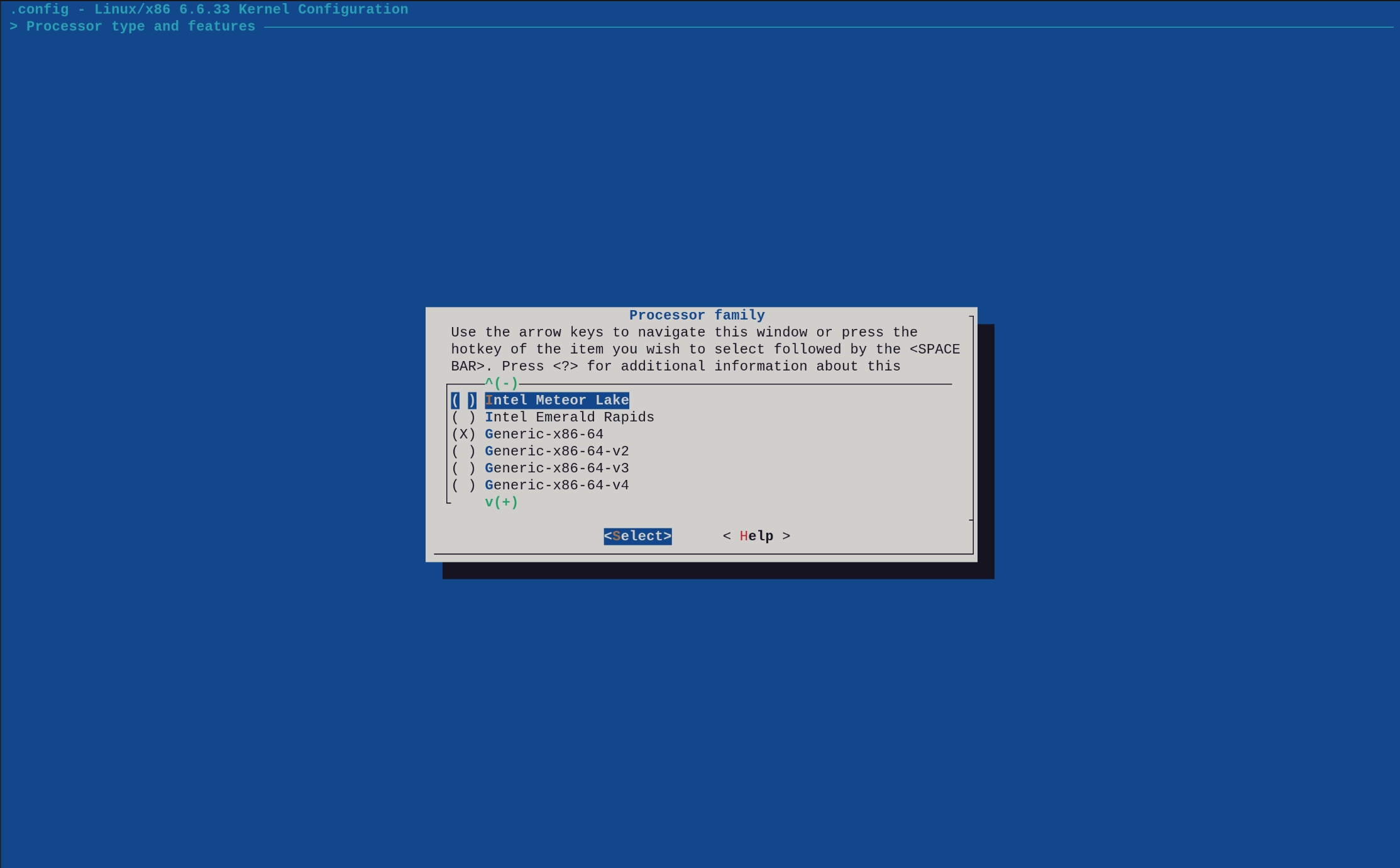Select the Intel Meteor Lake radio marker

point(463,400)
